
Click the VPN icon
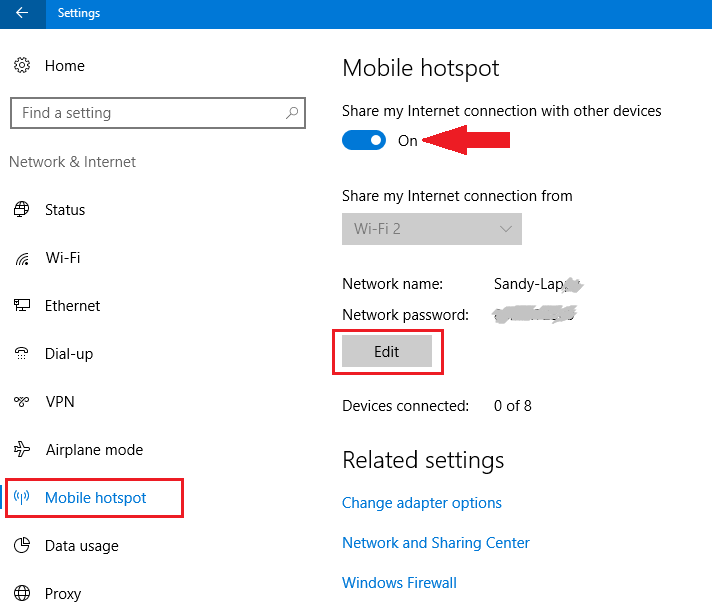tap(22, 402)
